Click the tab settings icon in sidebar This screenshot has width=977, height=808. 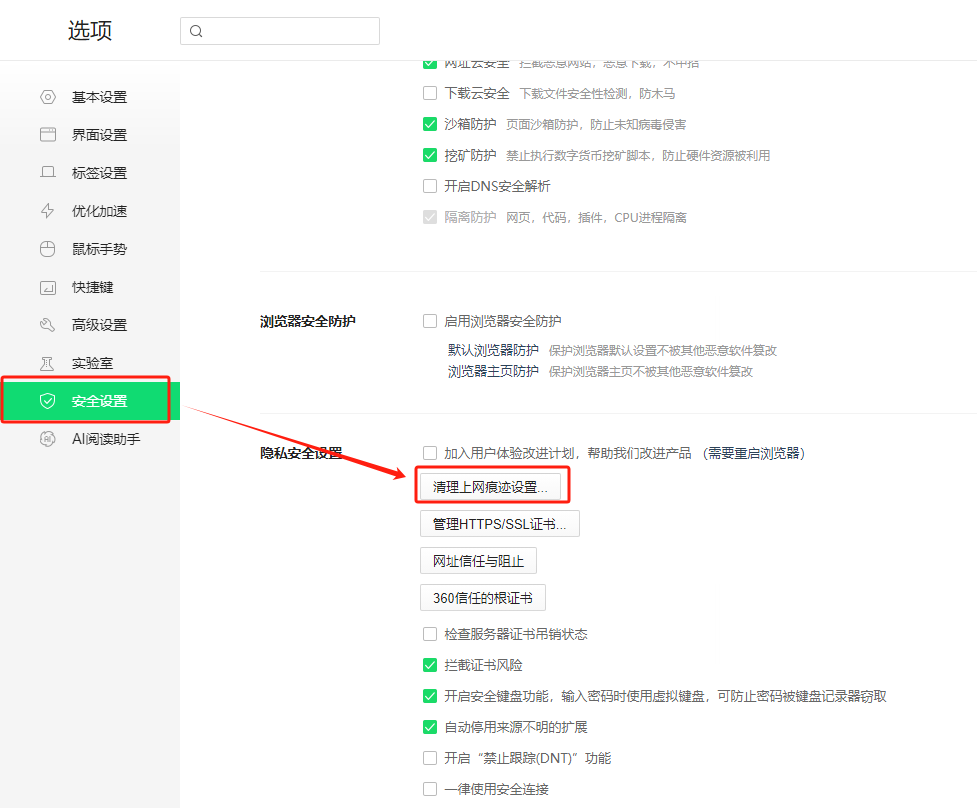tap(47, 173)
